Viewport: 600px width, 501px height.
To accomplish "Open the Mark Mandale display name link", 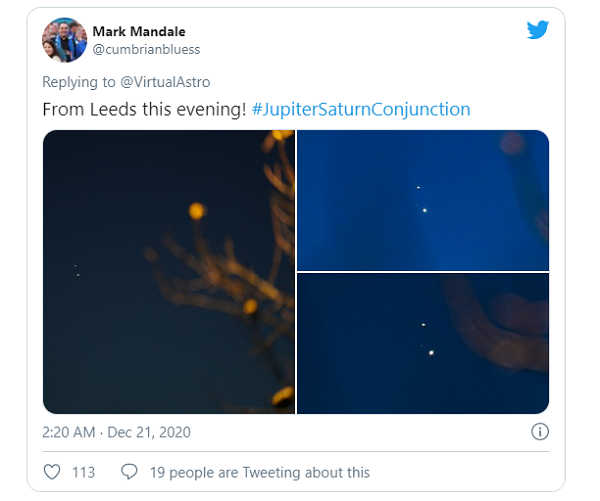I will pyautogui.click(x=139, y=30).
